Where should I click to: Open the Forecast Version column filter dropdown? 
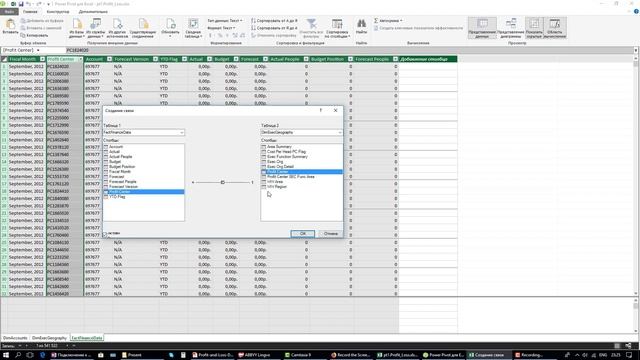pos(155,59)
